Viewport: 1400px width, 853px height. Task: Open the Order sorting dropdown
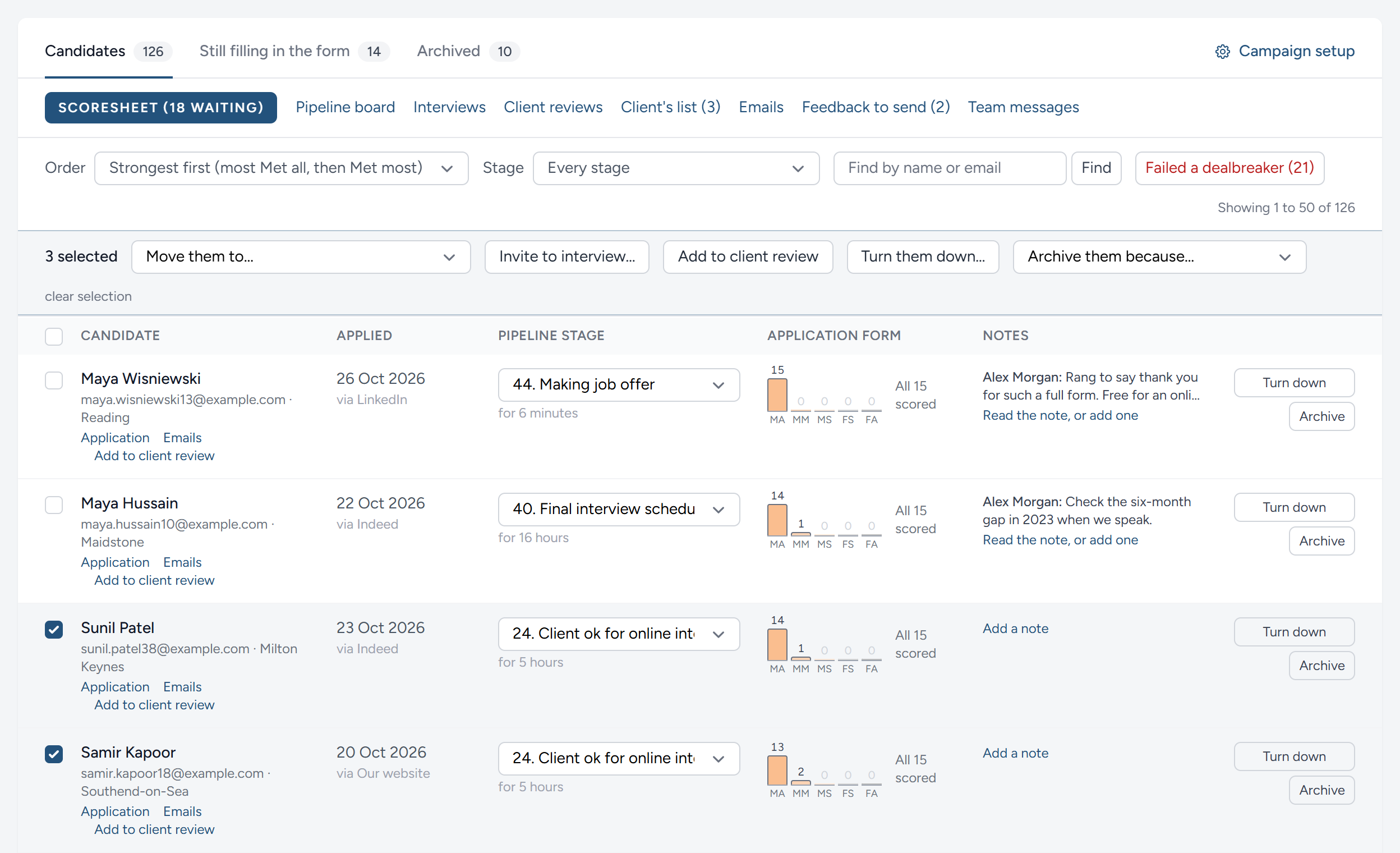tap(281, 168)
